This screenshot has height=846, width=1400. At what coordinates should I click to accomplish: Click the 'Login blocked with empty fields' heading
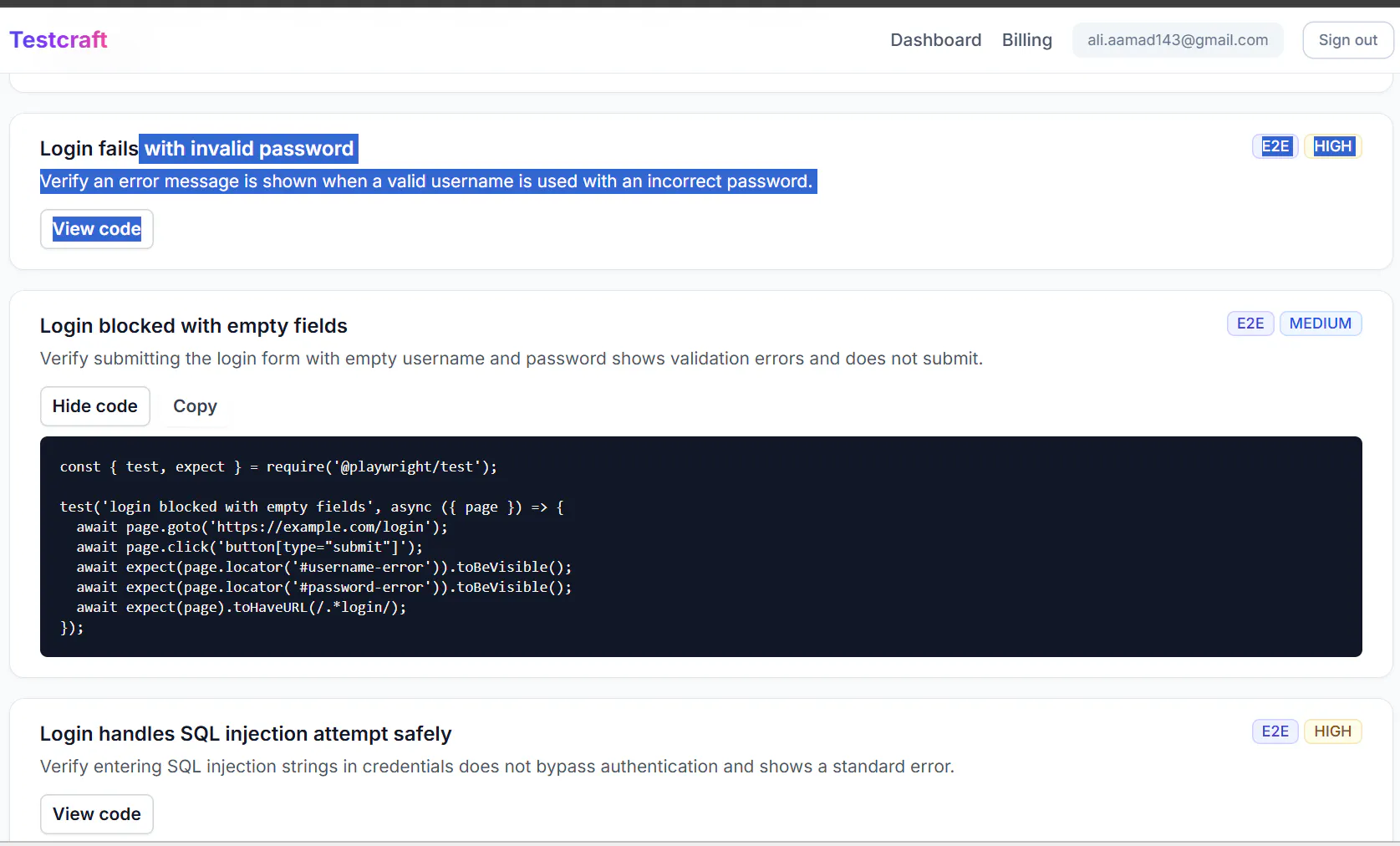(194, 326)
